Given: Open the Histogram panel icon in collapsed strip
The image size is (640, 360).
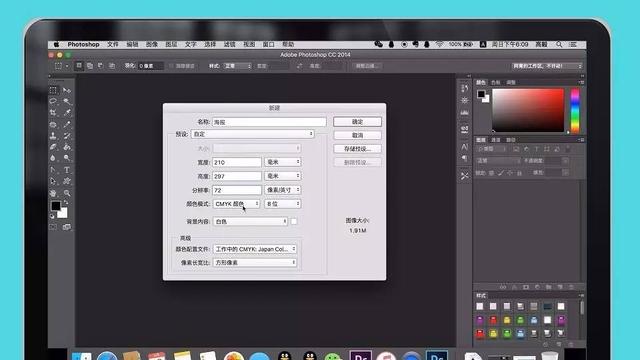Looking at the screenshot, I should tap(464, 112).
